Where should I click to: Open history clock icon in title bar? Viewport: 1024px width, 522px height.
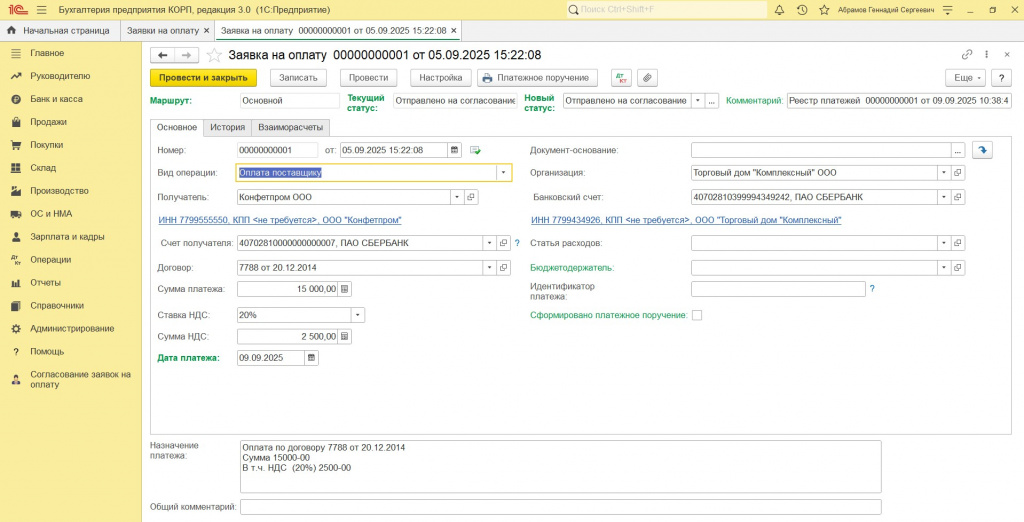coord(802,10)
